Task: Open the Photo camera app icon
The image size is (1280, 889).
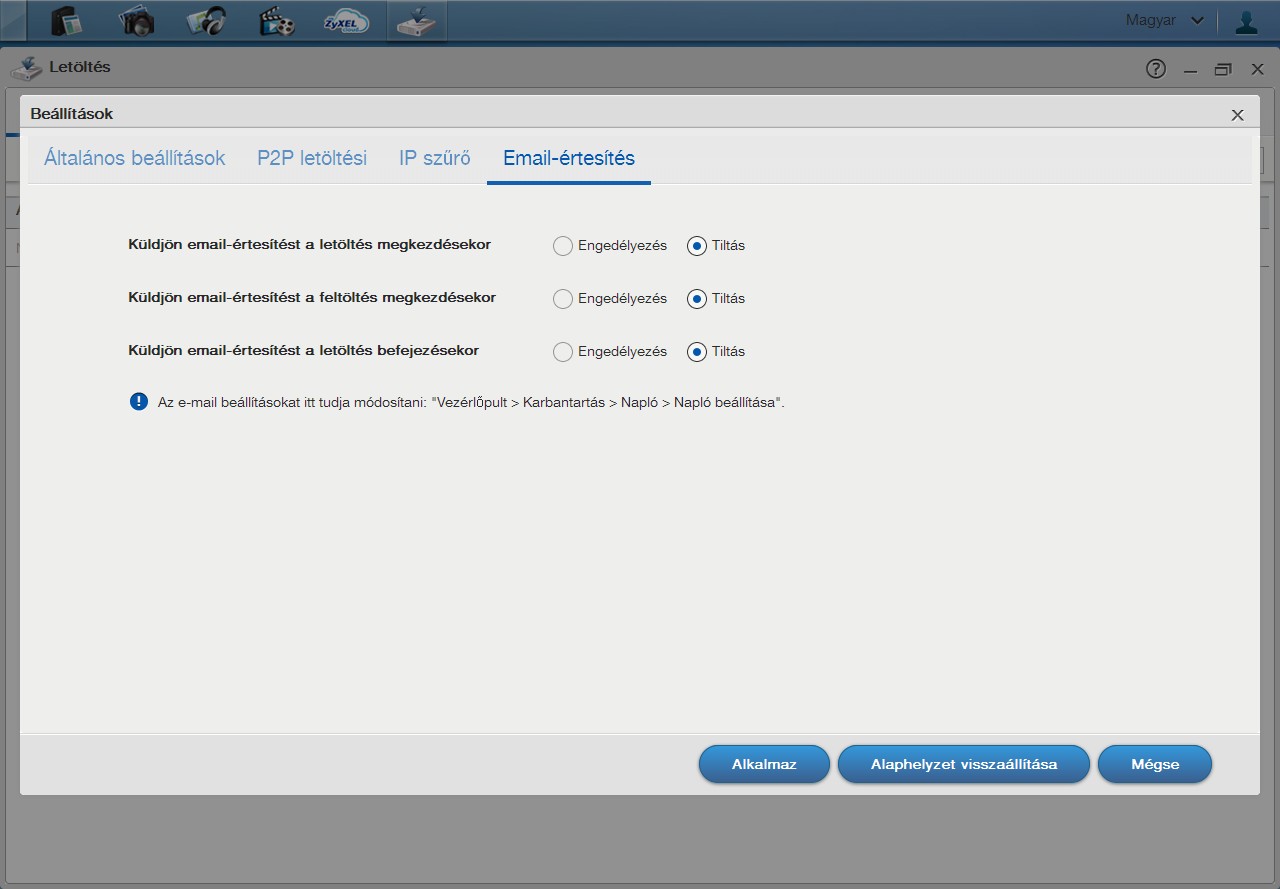Action: 136,21
